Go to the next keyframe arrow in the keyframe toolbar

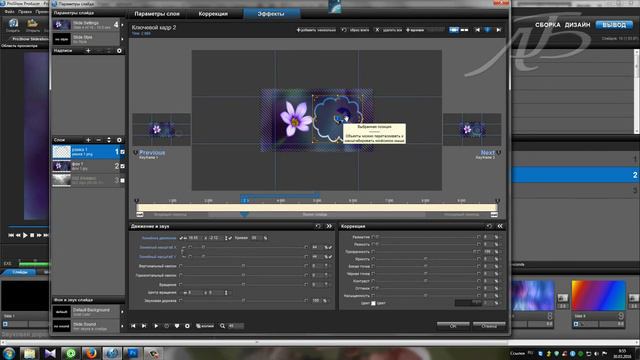[x=498, y=30]
